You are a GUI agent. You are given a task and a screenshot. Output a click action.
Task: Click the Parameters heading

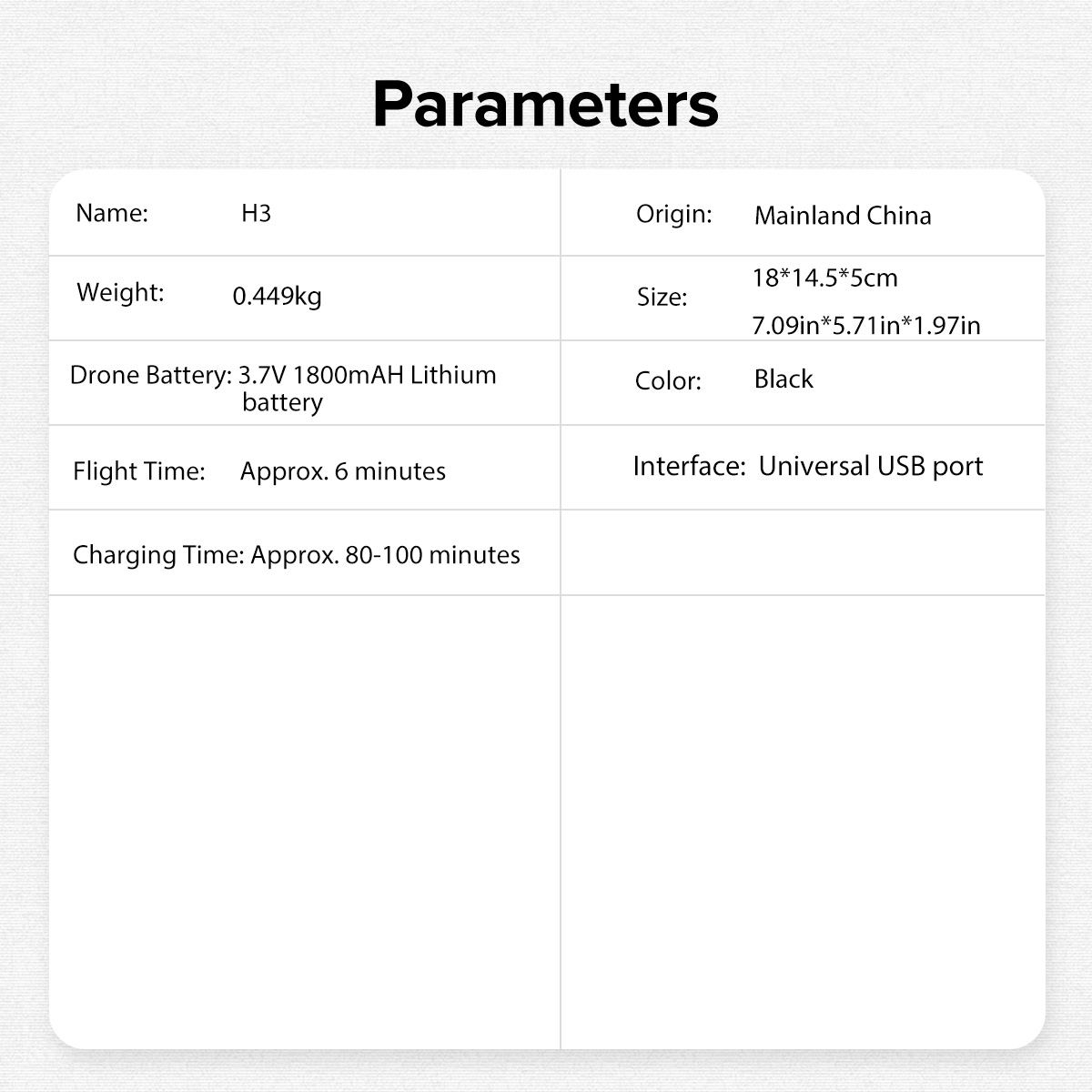click(x=545, y=105)
